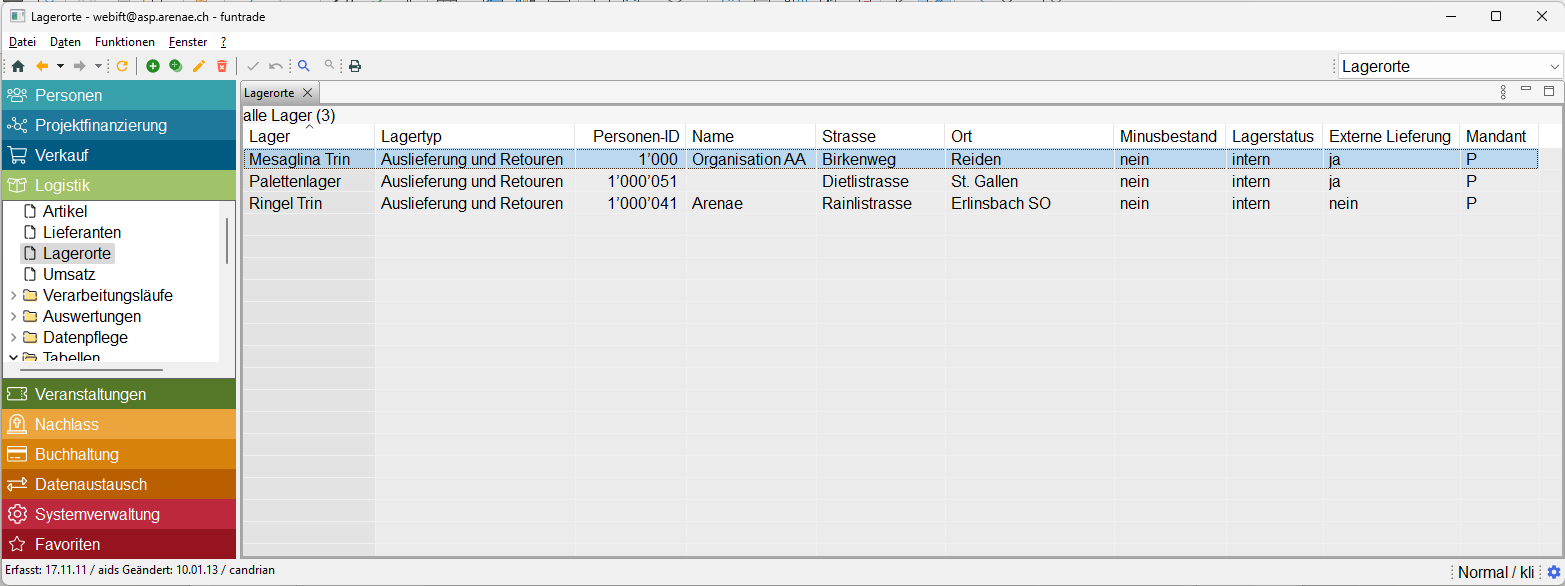Image resolution: width=1565 pixels, height=586 pixels.
Task: Click the red trash delete icon
Action: point(222,66)
